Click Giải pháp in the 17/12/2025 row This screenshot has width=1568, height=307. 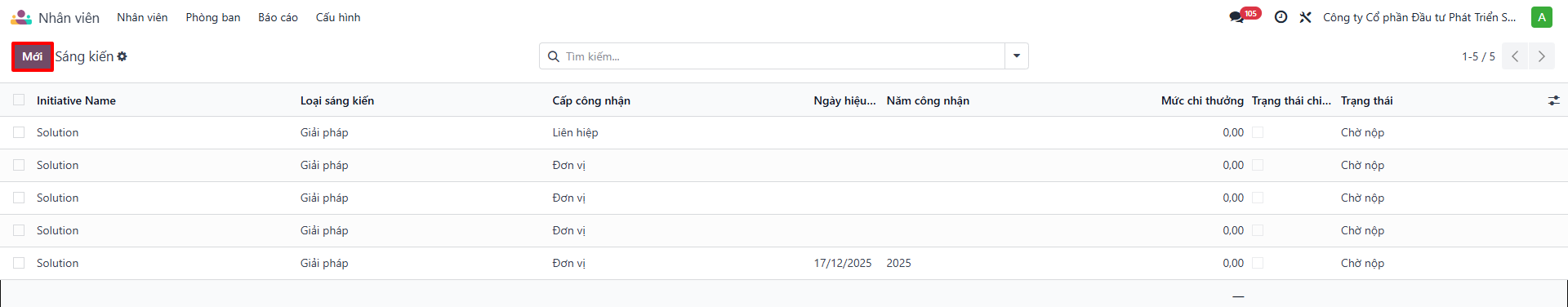coord(324,263)
